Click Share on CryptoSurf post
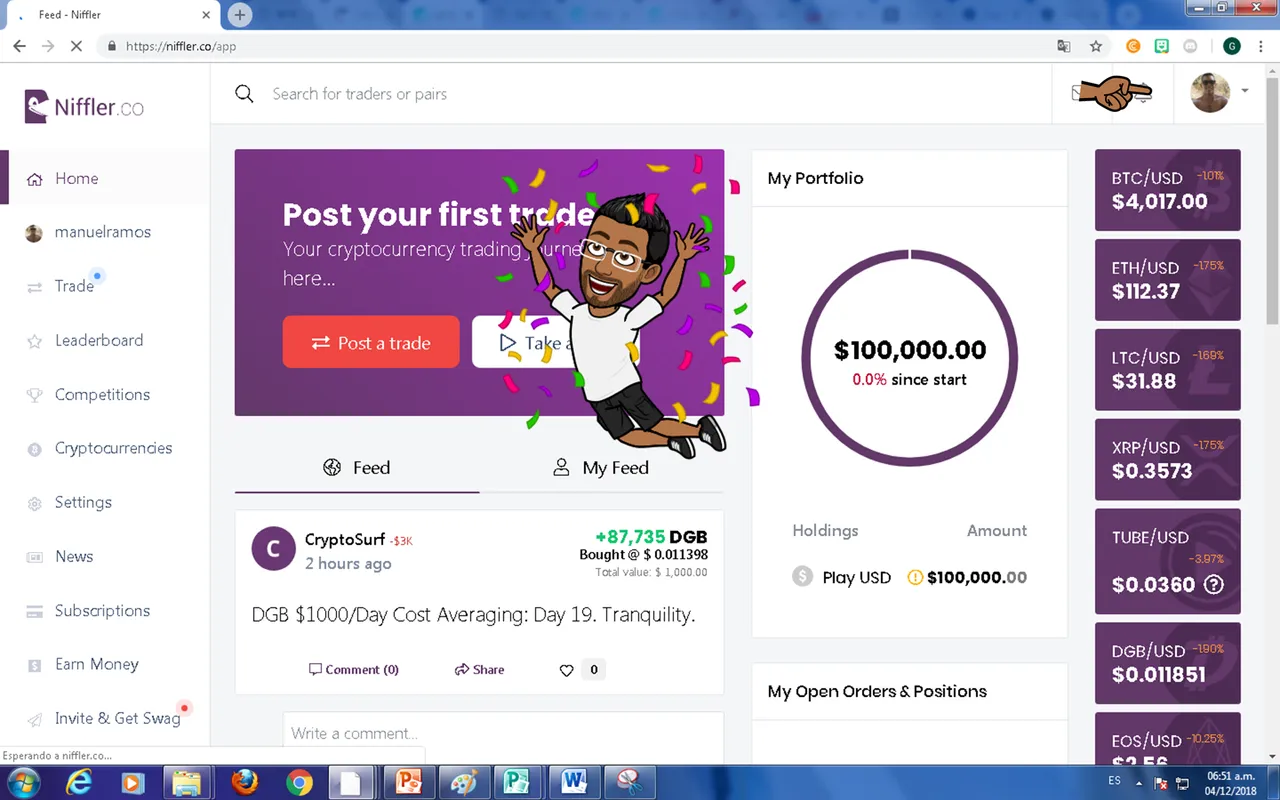This screenshot has width=1280, height=800. (479, 670)
